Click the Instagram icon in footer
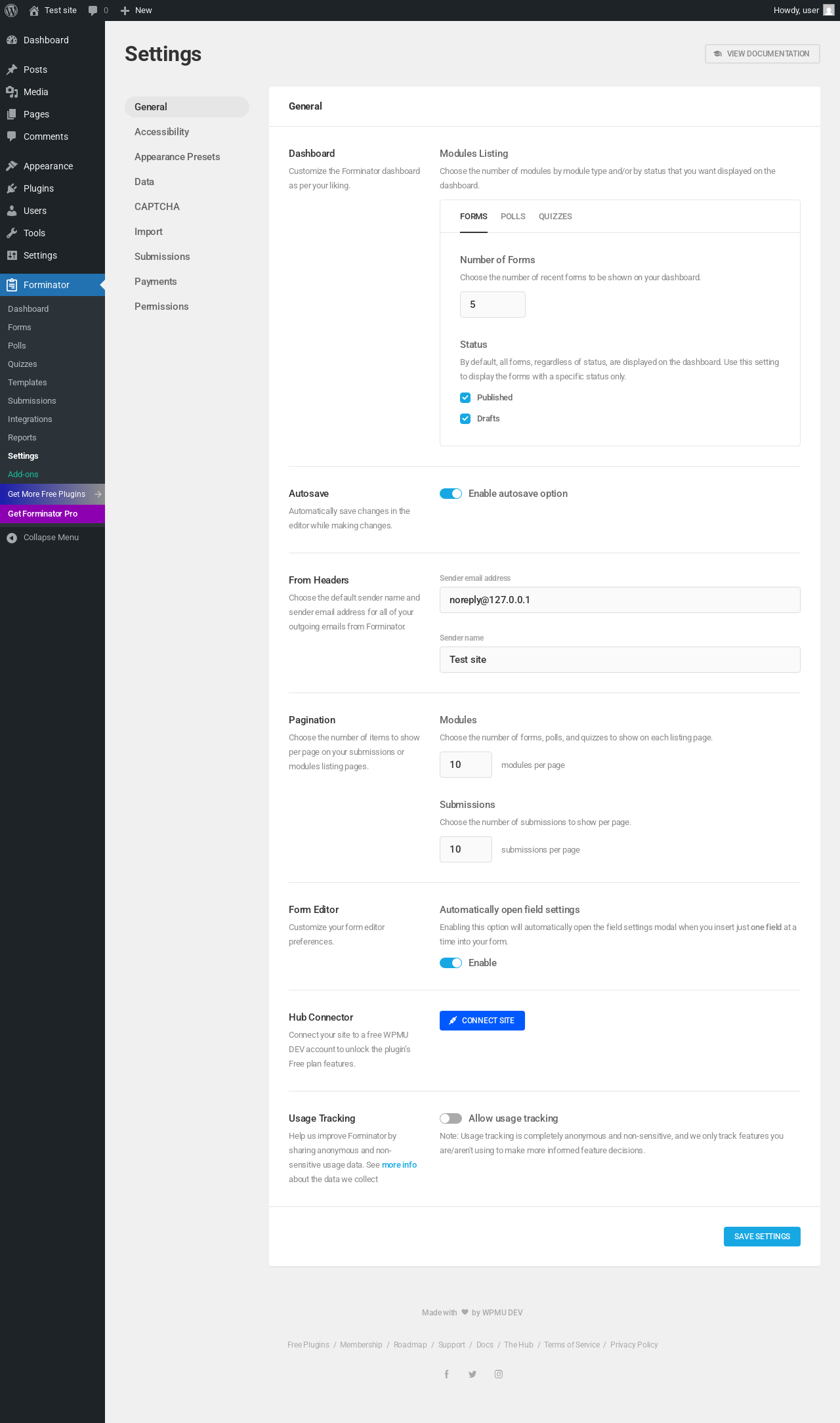Viewport: 840px width, 1423px height. (x=499, y=1374)
